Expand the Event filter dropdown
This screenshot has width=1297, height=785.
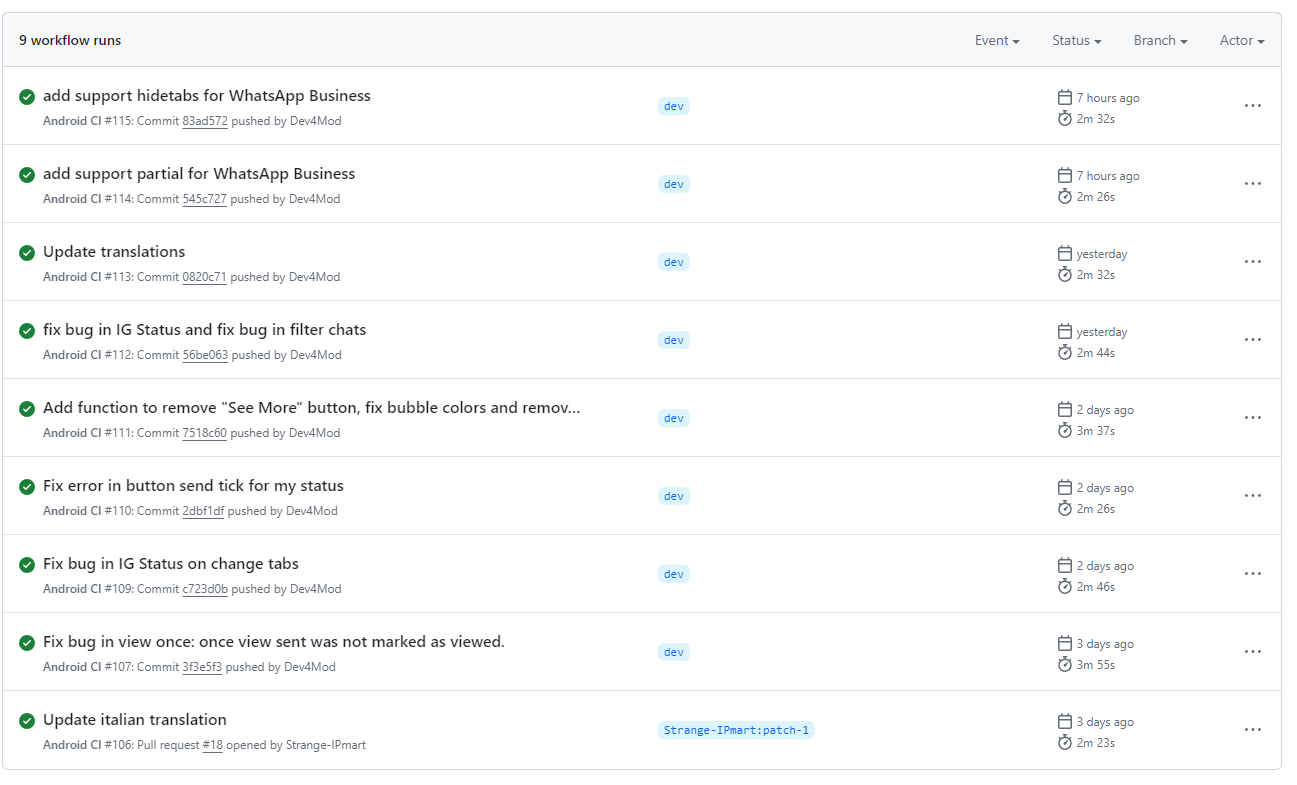997,41
